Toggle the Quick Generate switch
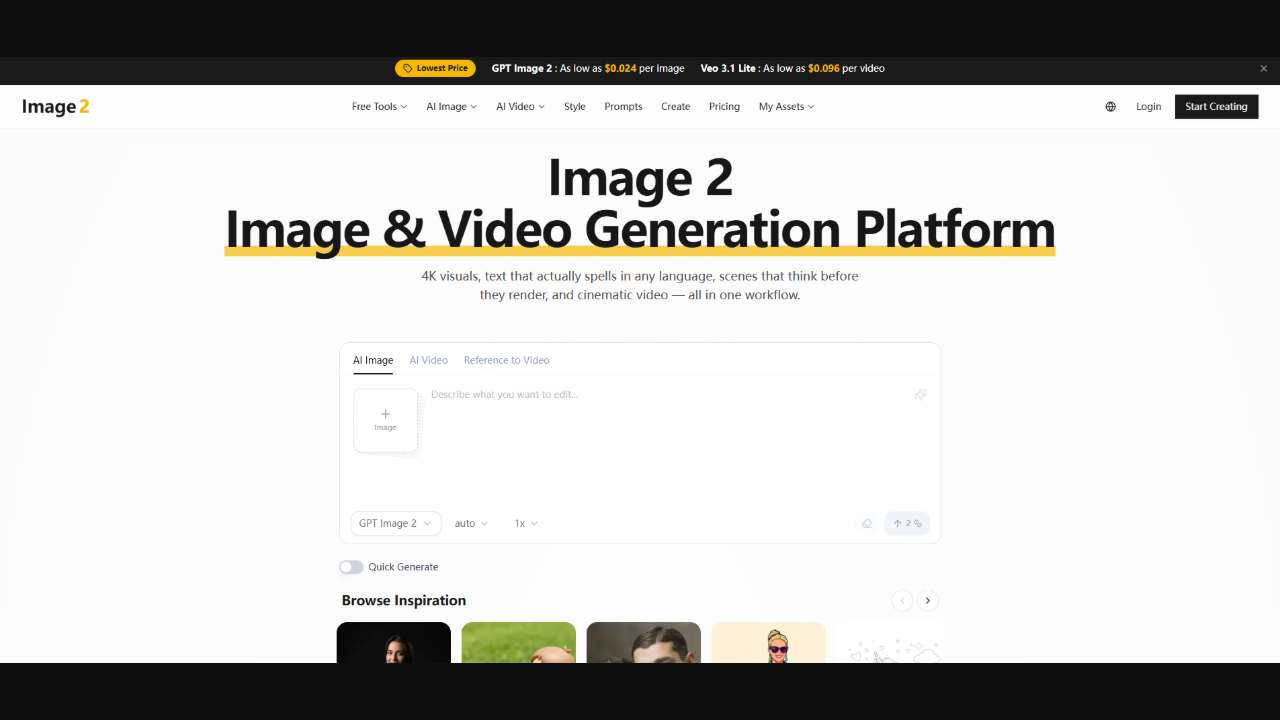 (x=351, y=567)
